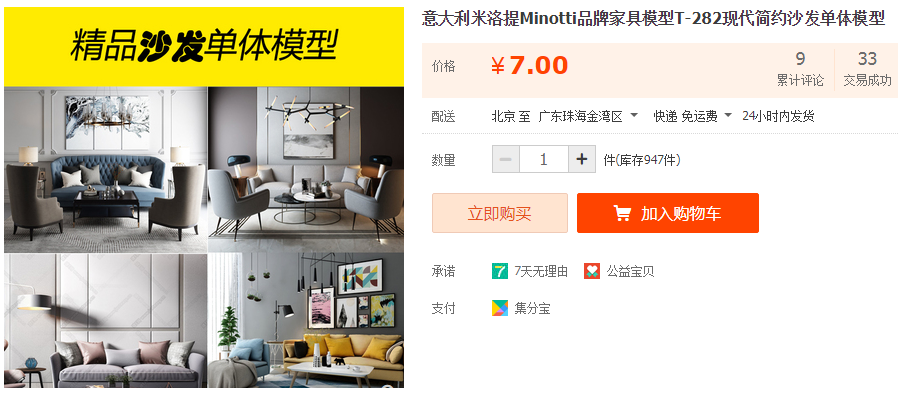Click the 加入购物车 add to cart button

click(668, 213)
